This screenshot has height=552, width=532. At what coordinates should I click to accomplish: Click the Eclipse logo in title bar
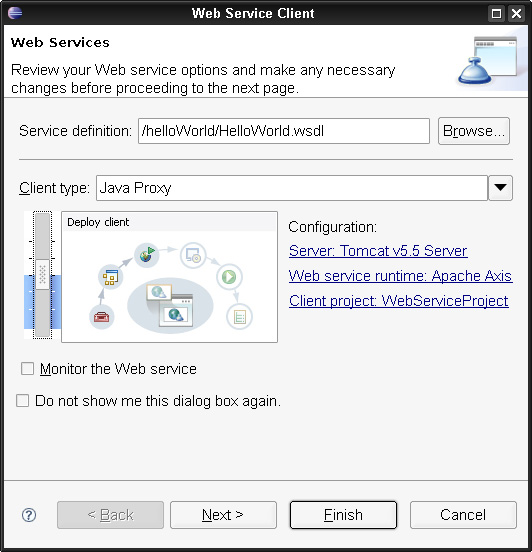(x=15, y=13)
